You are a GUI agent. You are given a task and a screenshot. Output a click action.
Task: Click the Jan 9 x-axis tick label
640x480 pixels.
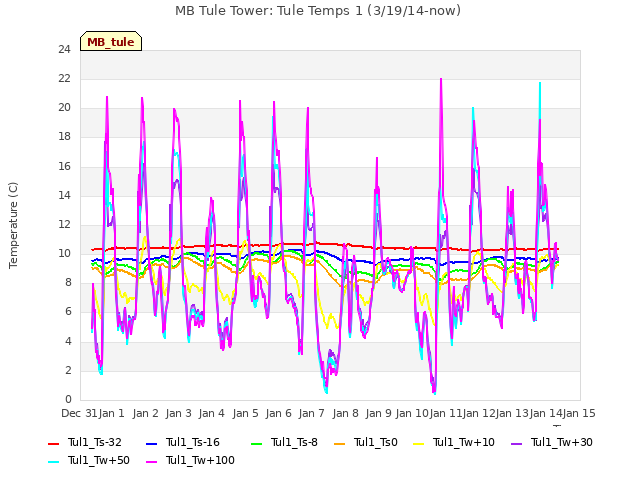coord(378,413)
